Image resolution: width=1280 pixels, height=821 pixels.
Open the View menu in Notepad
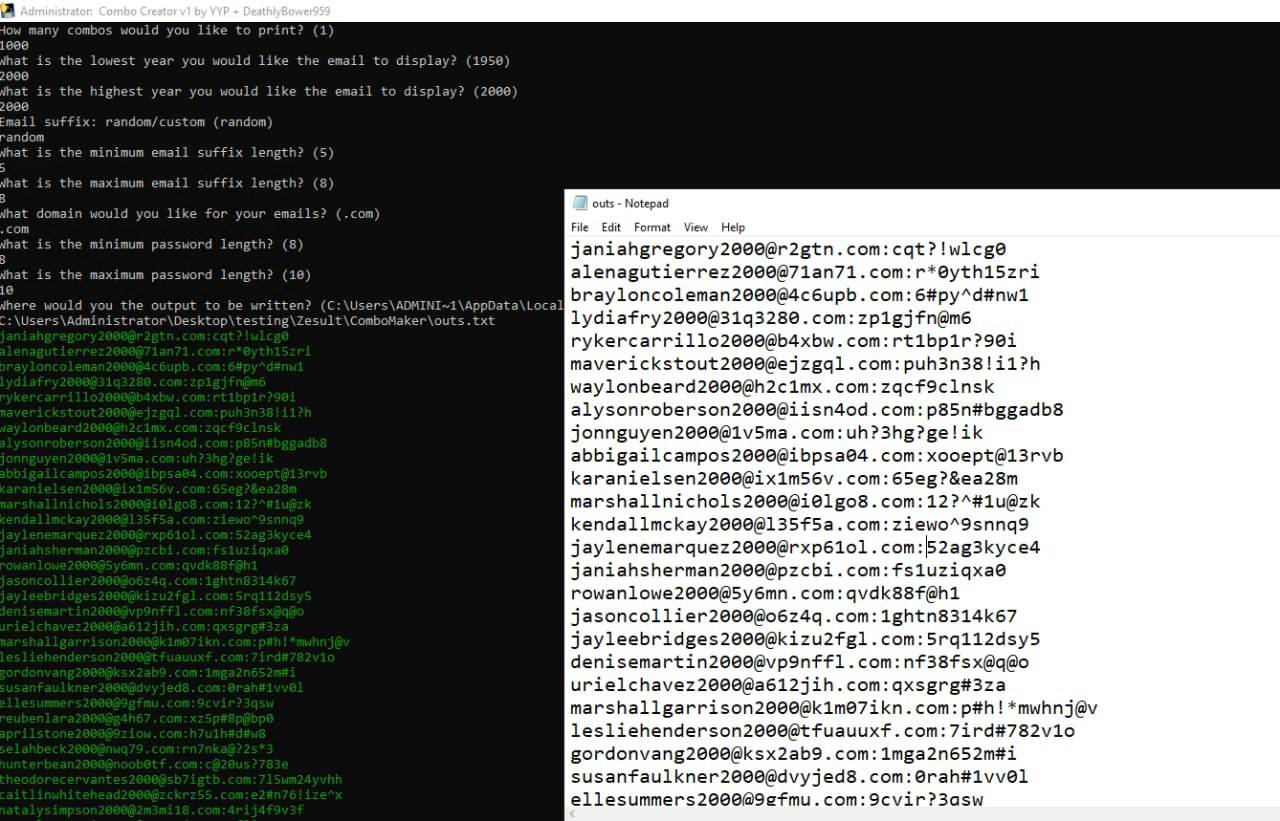coord(696,228)
